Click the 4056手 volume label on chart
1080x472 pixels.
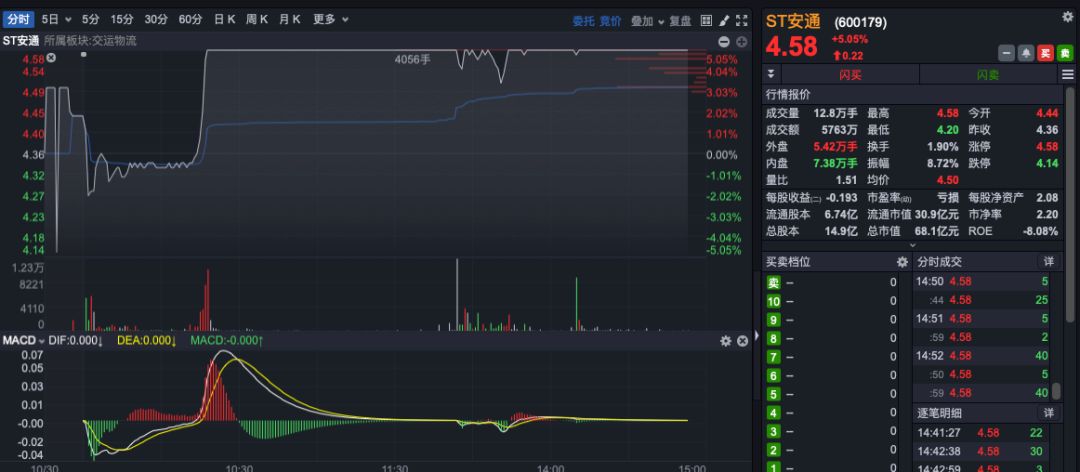[412, 59]
